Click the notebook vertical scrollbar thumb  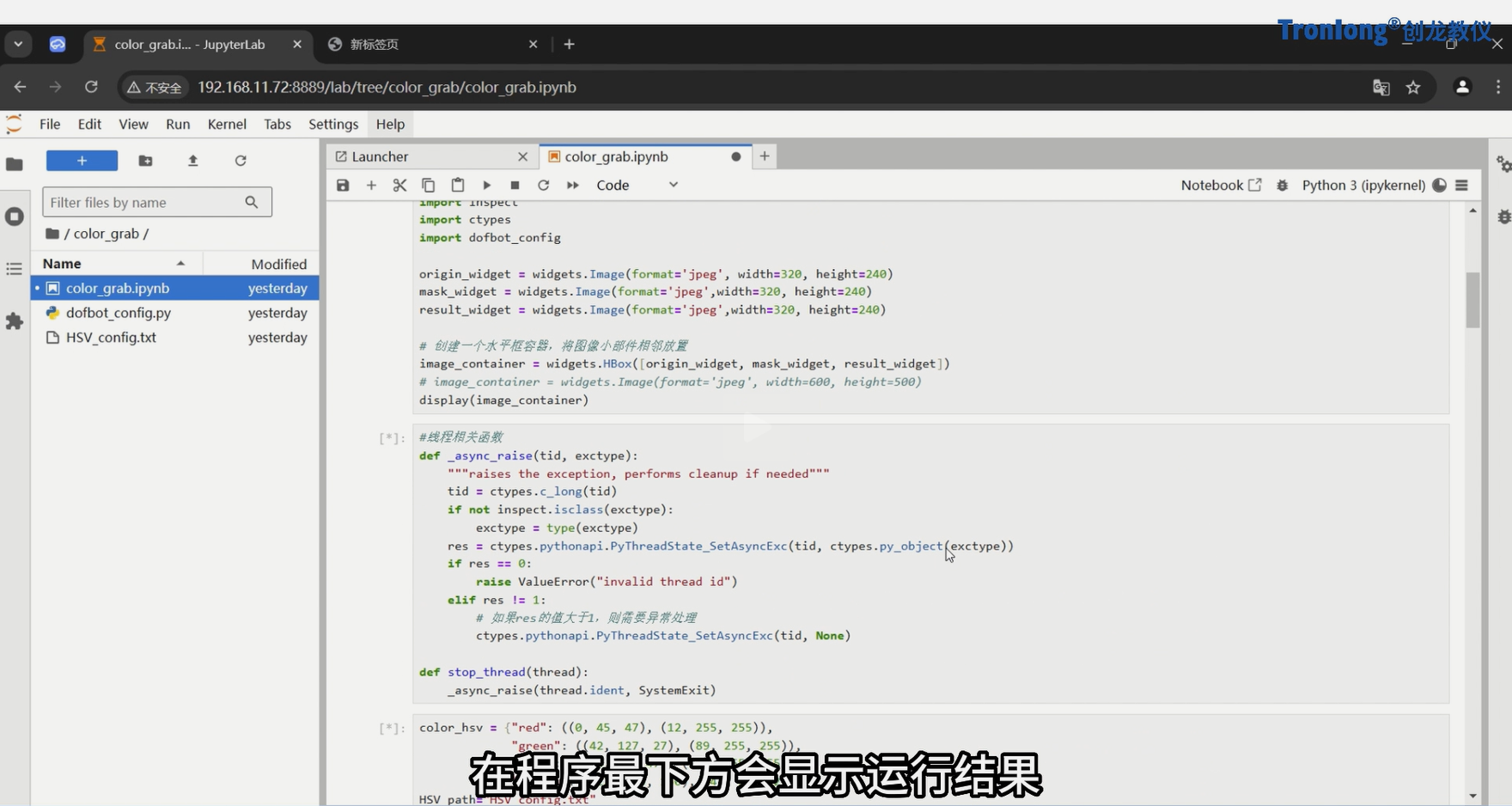pos(1472,300)
